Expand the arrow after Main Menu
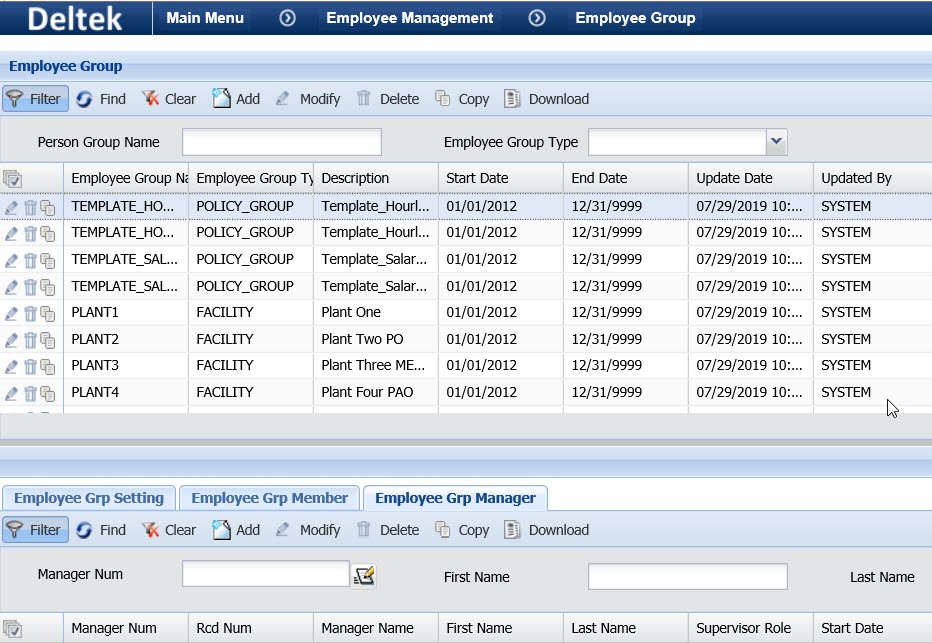The height and width of the screenshot is (643, 932). [287, 18]
